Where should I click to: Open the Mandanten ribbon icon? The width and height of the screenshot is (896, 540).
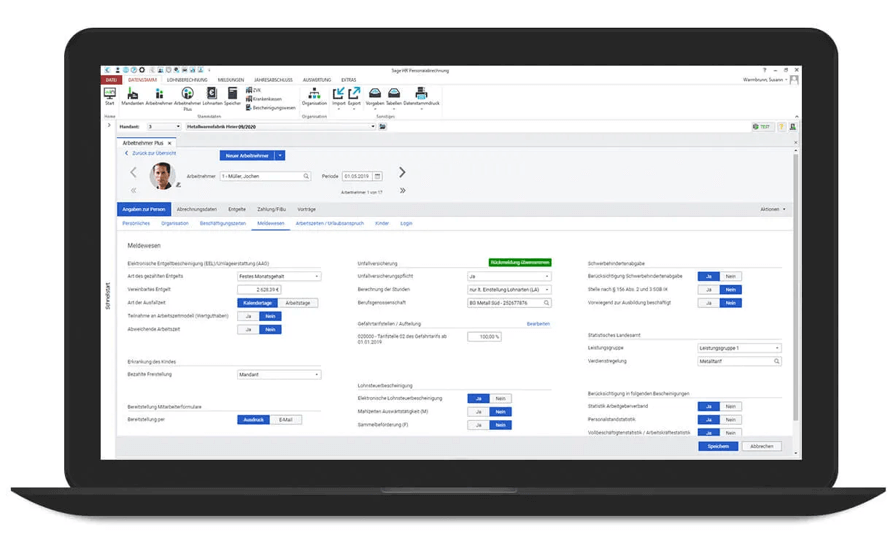[x=133, y=95]
